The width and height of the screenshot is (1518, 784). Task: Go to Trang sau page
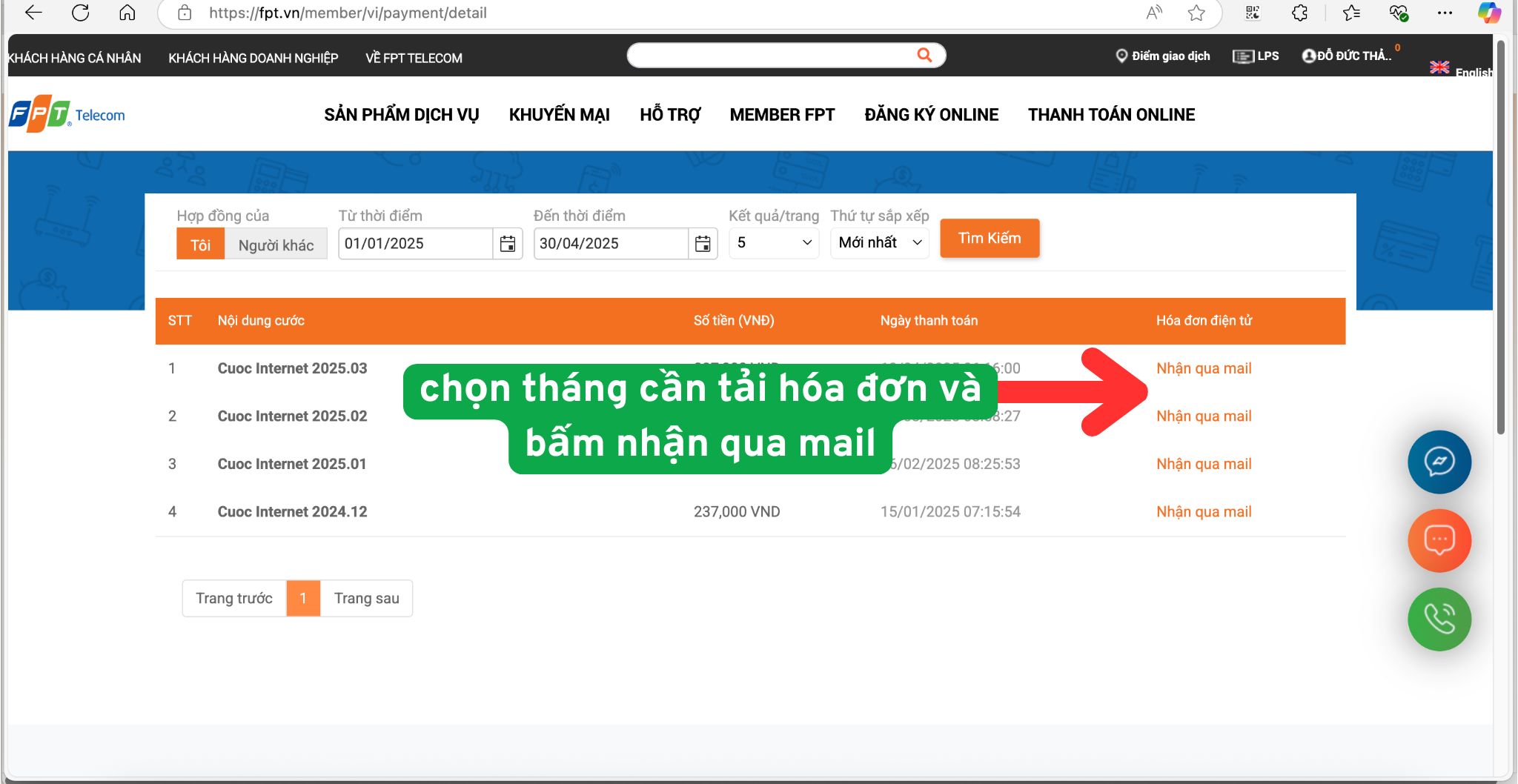click(366, 598)
